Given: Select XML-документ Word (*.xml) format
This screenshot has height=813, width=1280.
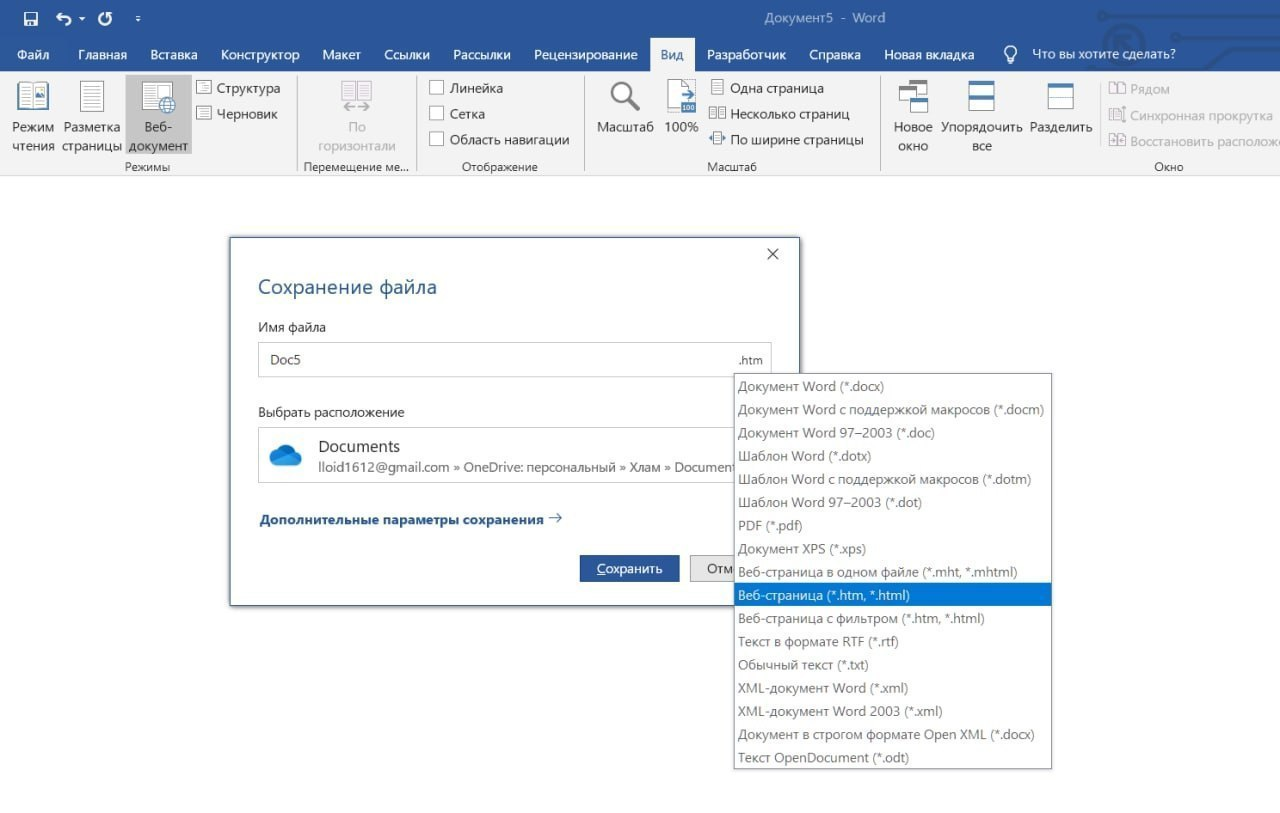Looking at the screenshot, I should [892, 688].
